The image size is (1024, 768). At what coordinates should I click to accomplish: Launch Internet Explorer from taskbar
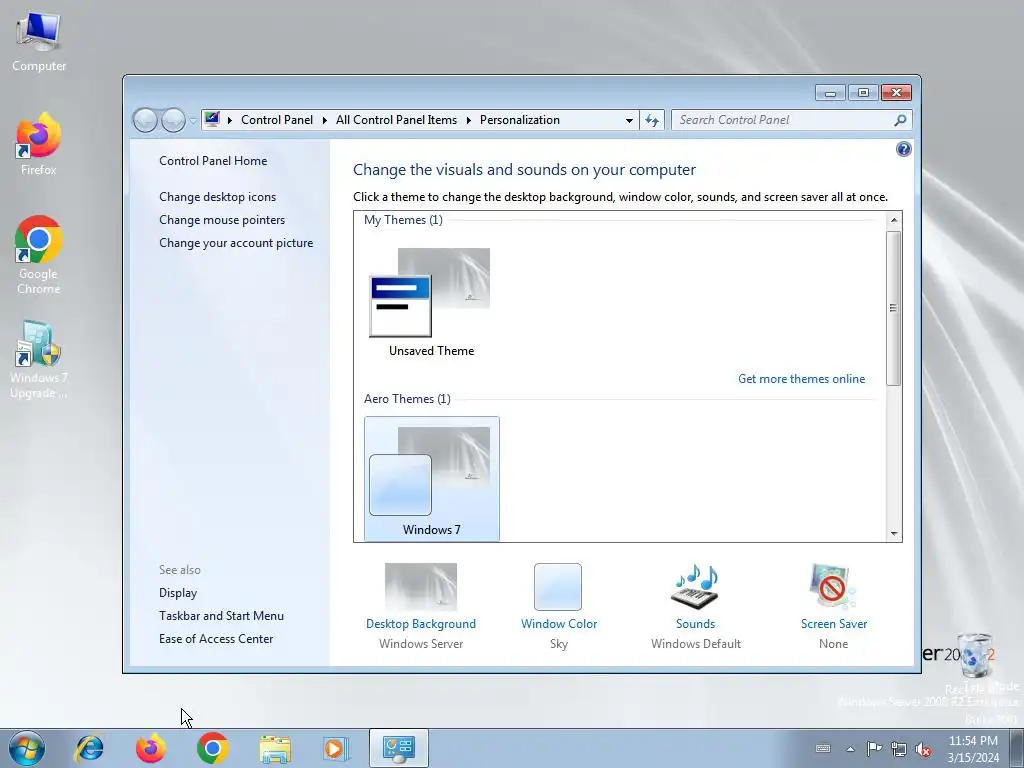tap(89, 748)
